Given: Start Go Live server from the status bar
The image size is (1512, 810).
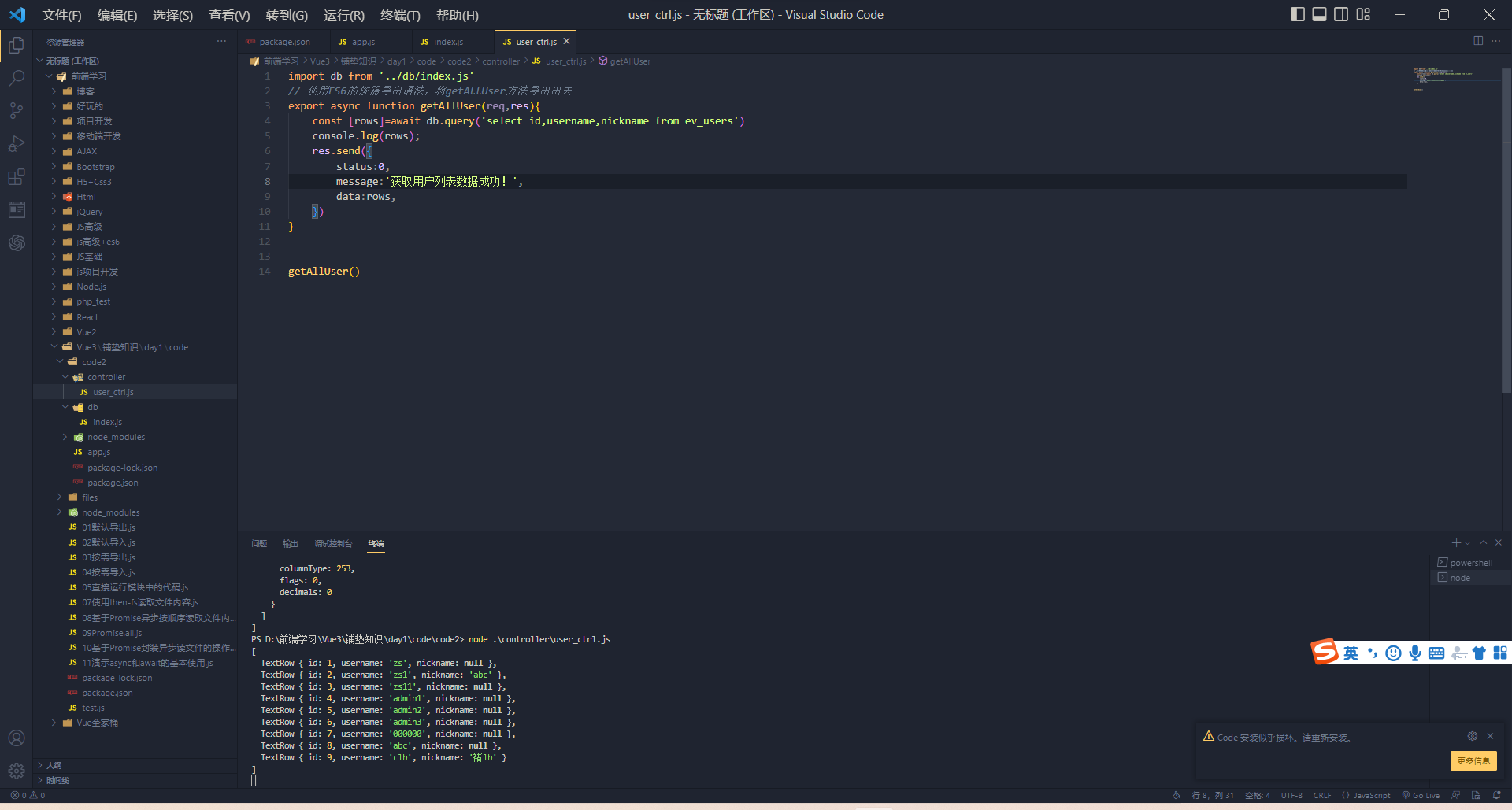Looking at the screenshot, I should pyautogui.click(x=1420, y=795).
